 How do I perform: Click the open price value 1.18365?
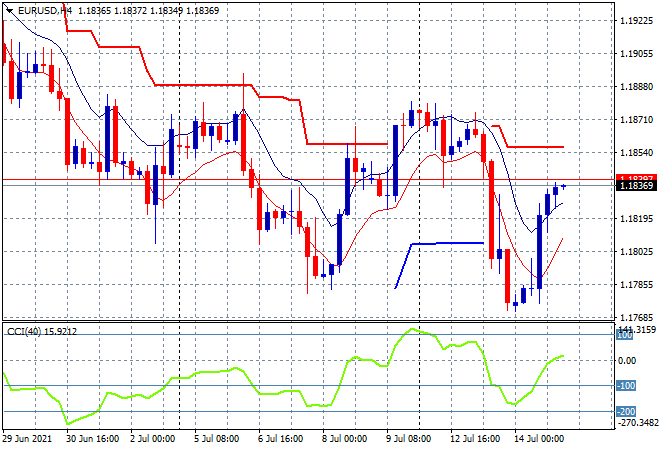[95, 11]
